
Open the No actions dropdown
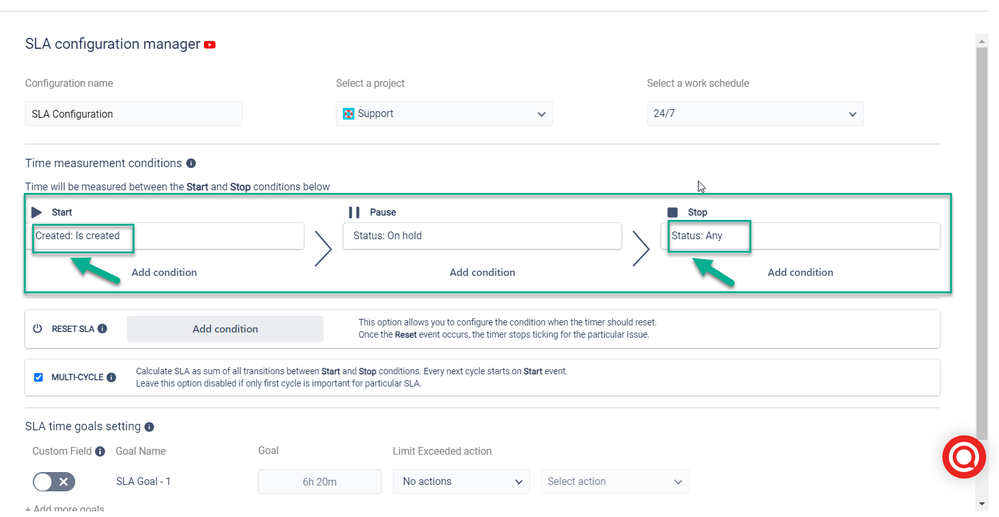(x=461, y=481)
